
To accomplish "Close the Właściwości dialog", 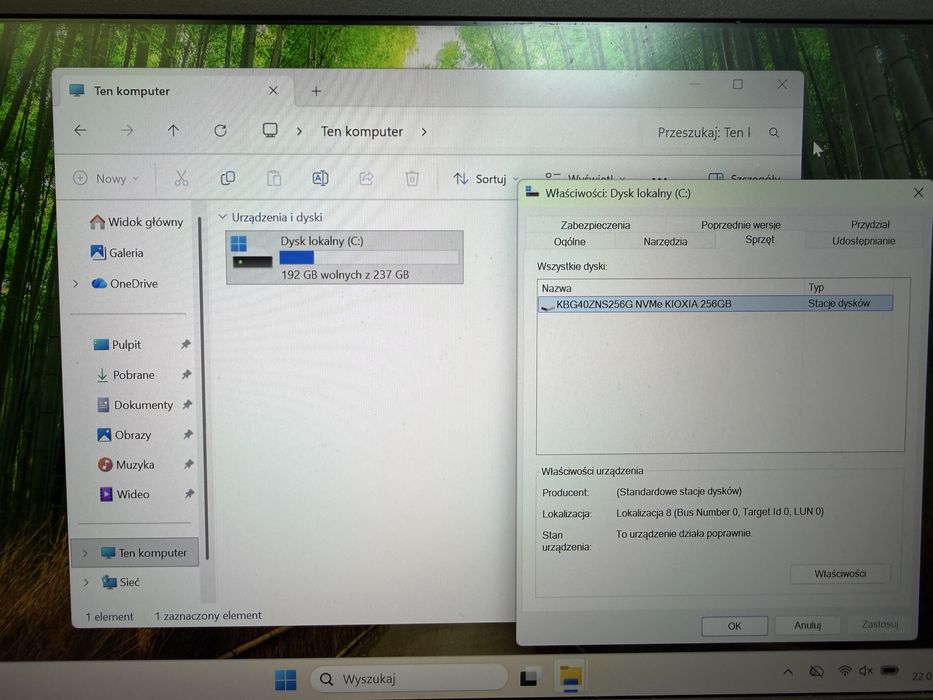I will [918, 192].
